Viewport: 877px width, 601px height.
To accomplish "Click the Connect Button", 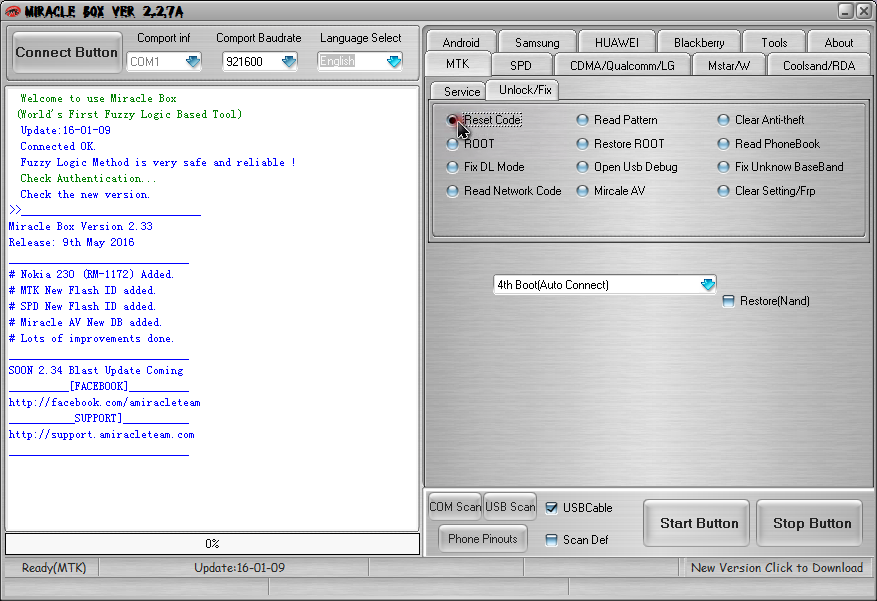I will pos(67,52).
